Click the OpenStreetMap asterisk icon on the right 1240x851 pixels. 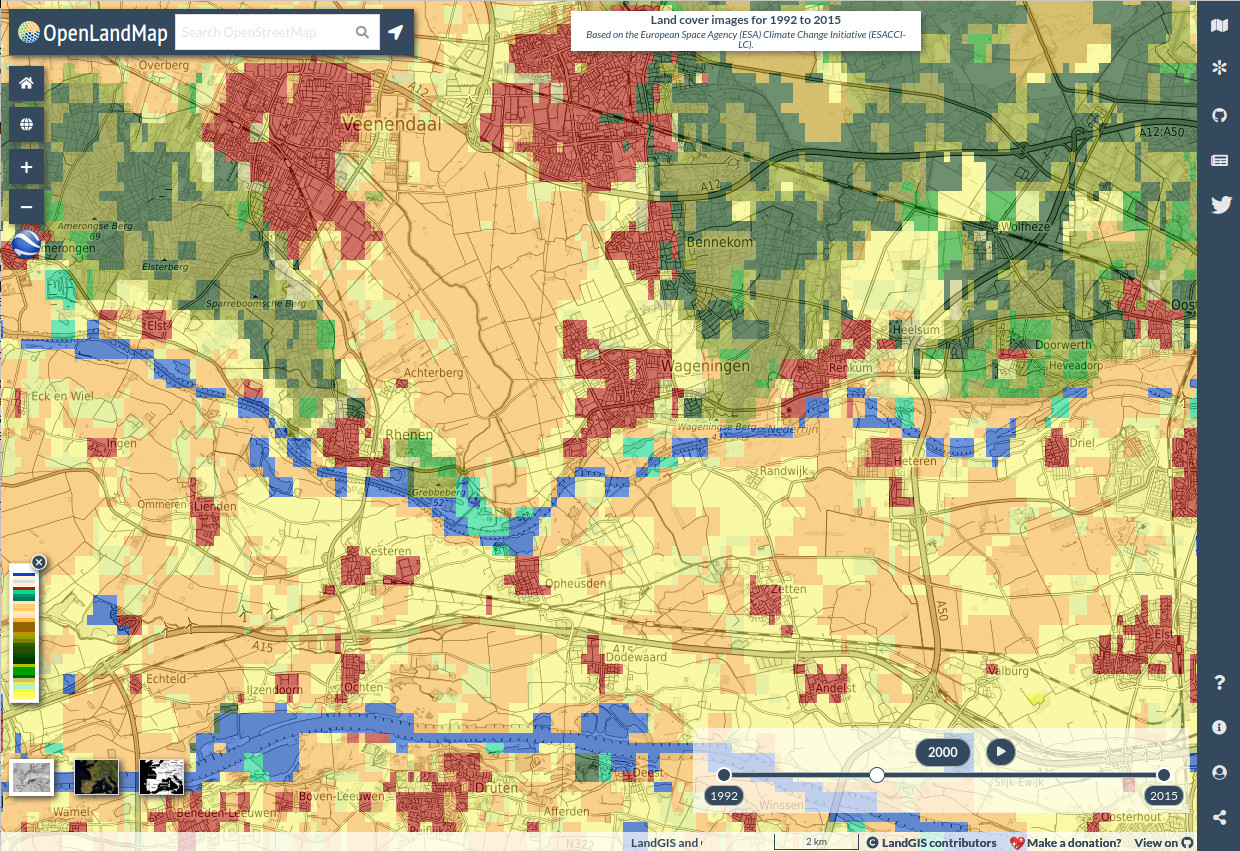coord(1219,68)
